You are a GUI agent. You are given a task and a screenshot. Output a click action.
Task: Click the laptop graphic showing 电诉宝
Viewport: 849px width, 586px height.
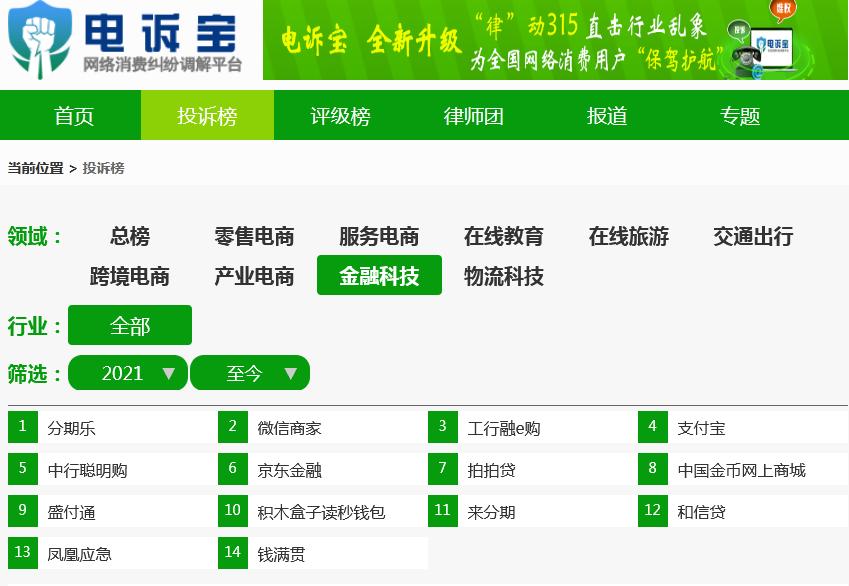(x=774, y=47)
